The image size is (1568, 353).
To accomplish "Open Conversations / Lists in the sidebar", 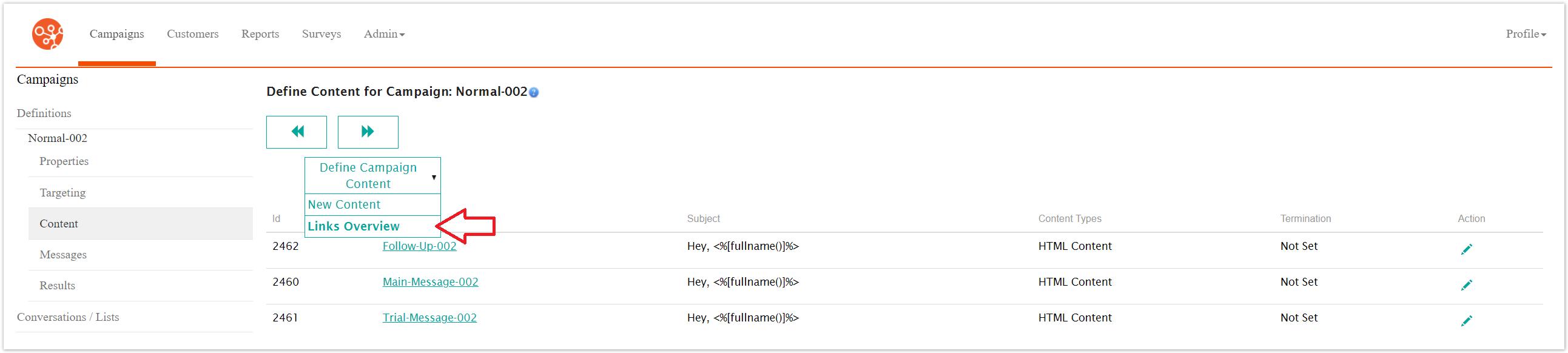I will pos(67,317).
